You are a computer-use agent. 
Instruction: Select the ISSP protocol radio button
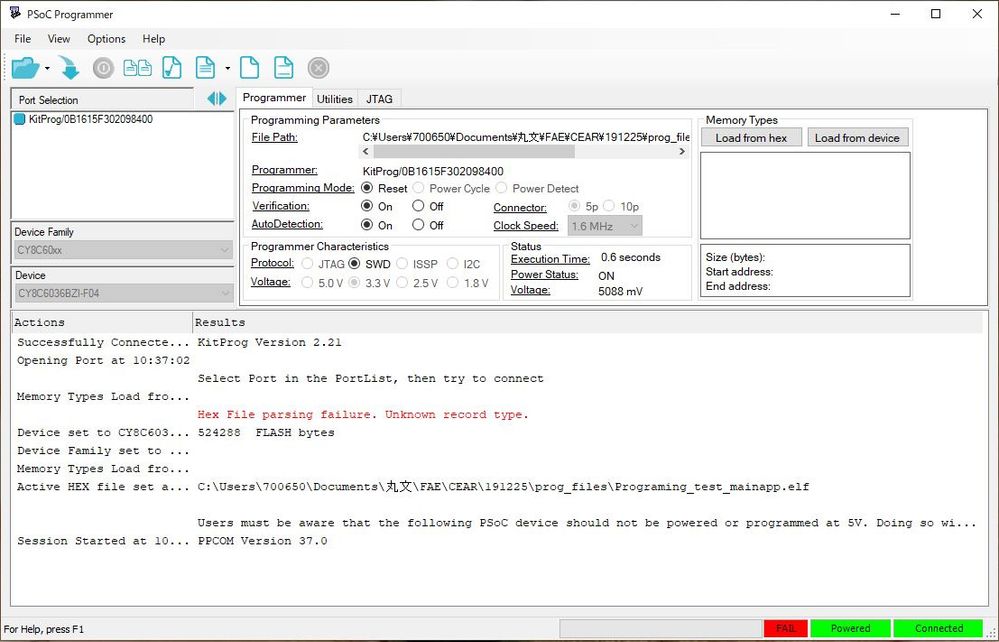pyautogui.click(x=402, y=263)
